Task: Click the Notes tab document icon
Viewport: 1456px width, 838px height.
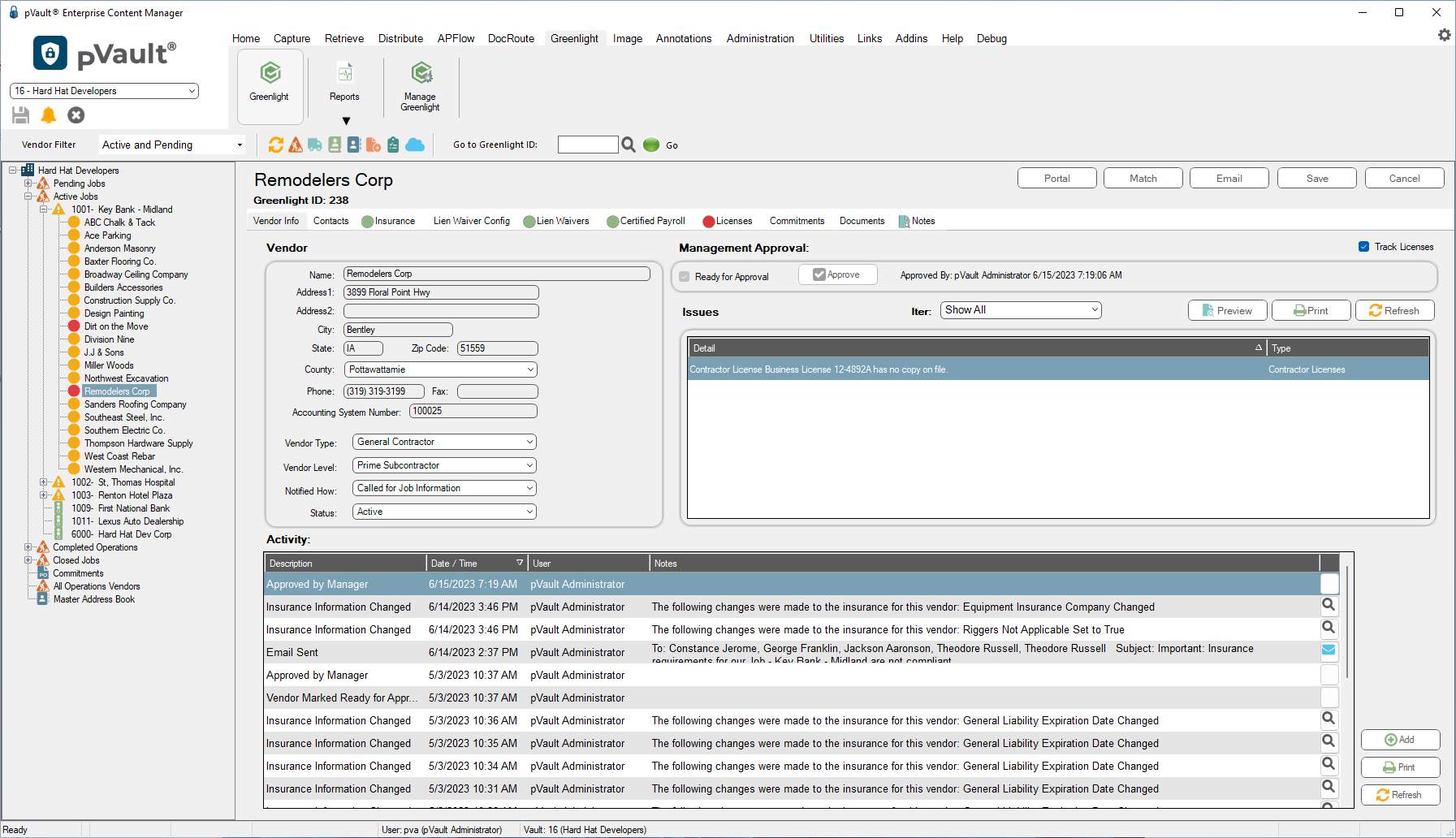Action: 904,221
